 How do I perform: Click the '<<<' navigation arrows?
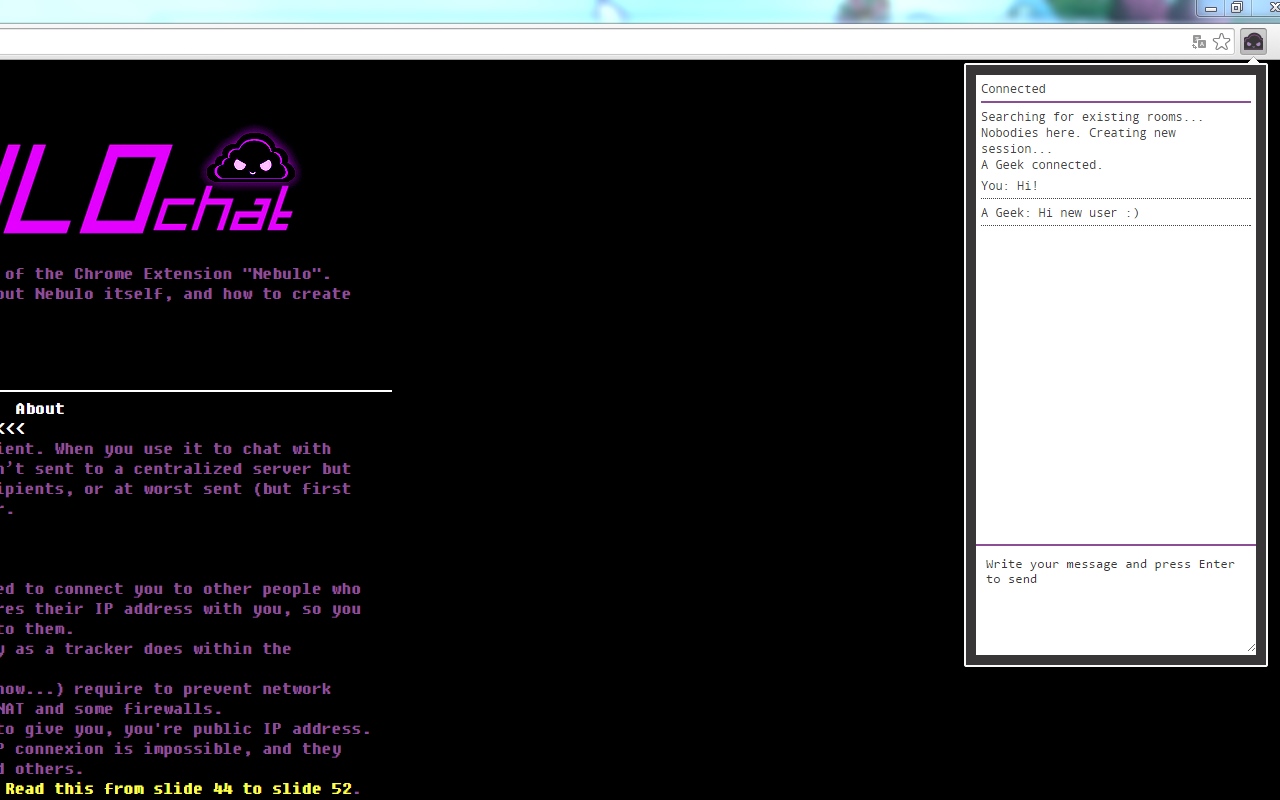pos(13,428)
